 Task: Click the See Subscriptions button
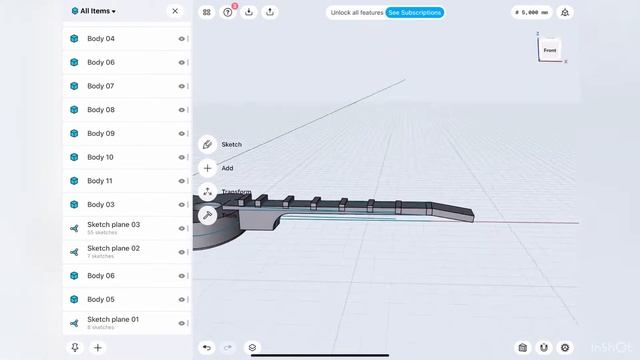click(x=414, y=13)
